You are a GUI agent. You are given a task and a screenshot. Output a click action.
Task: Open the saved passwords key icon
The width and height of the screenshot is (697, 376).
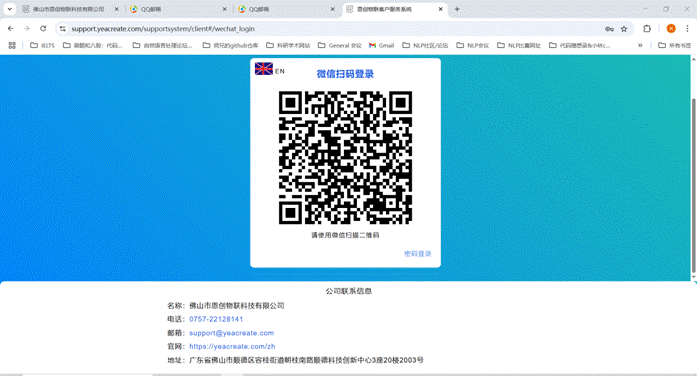click(609, 29)
